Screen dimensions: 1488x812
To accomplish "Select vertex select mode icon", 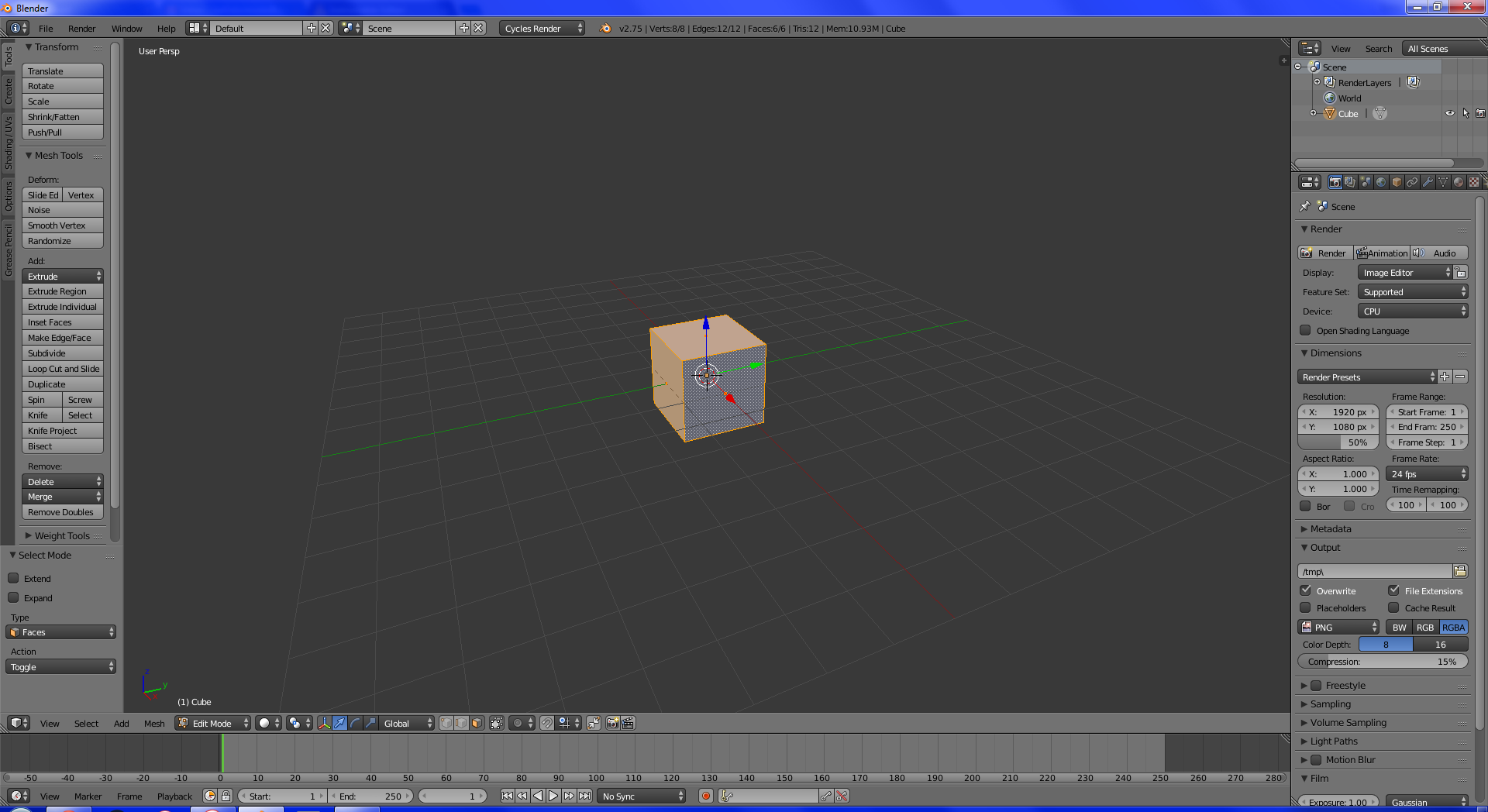I will tap(446, 723).
